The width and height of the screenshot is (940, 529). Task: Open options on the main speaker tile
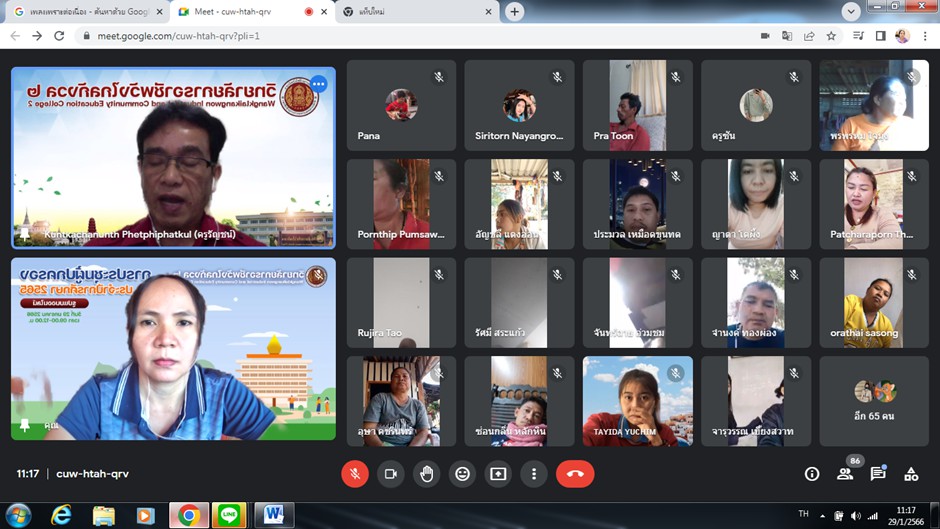(318, 84)
